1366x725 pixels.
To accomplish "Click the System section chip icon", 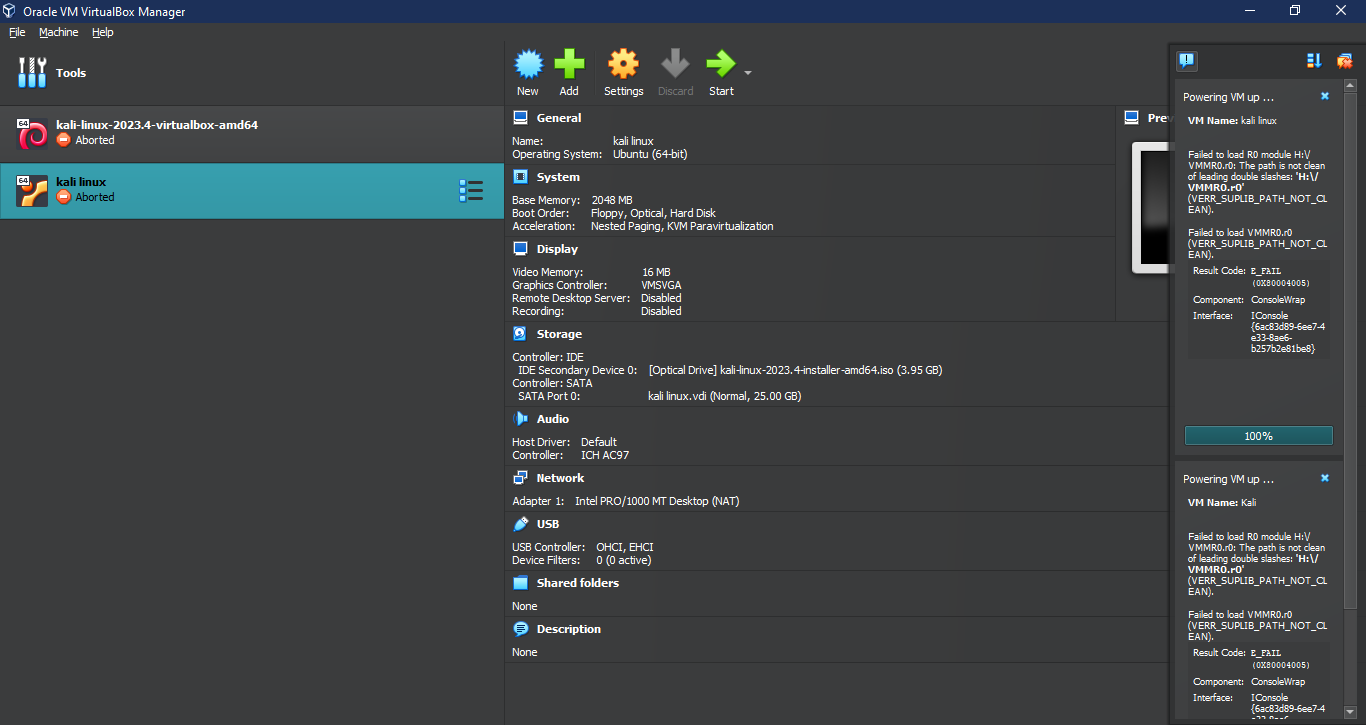I will coord(520,177).
